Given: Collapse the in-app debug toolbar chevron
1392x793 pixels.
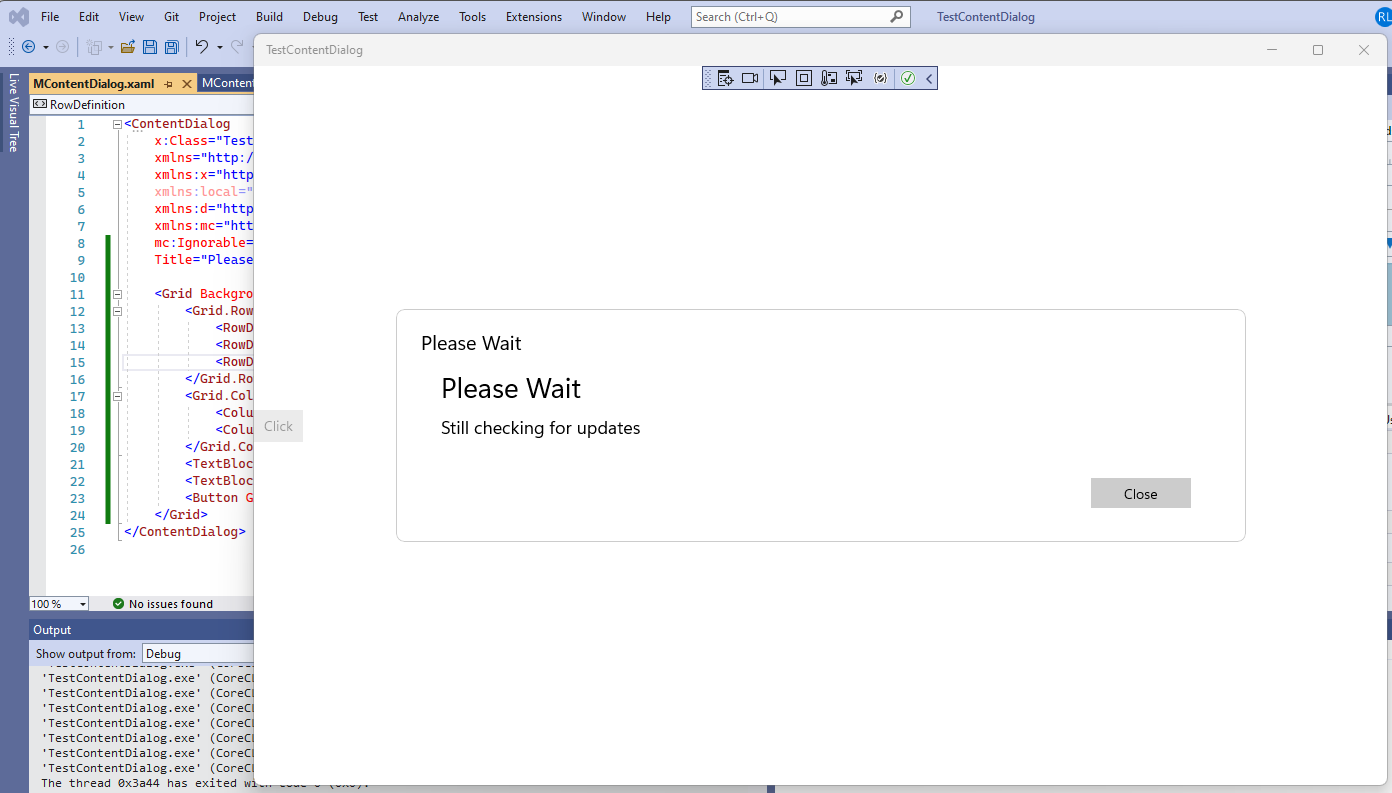Looking at the screenshot, I should (x=929, y=78).
